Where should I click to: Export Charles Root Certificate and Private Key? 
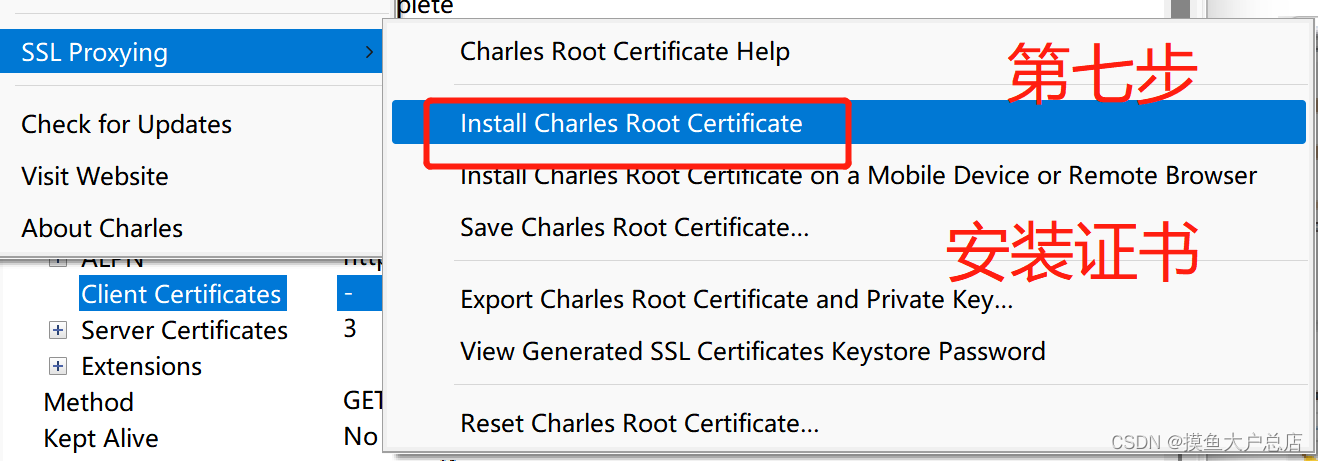(x=737, y=299)
